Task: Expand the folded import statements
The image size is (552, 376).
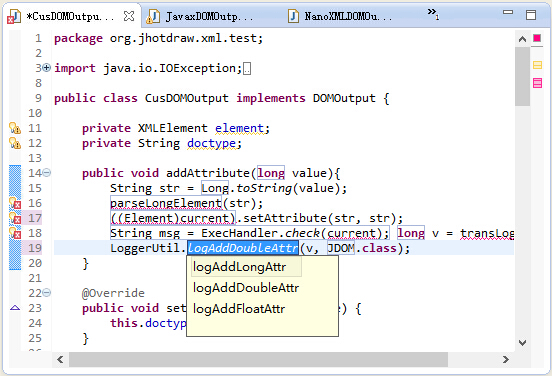Action: pos(46,67)
